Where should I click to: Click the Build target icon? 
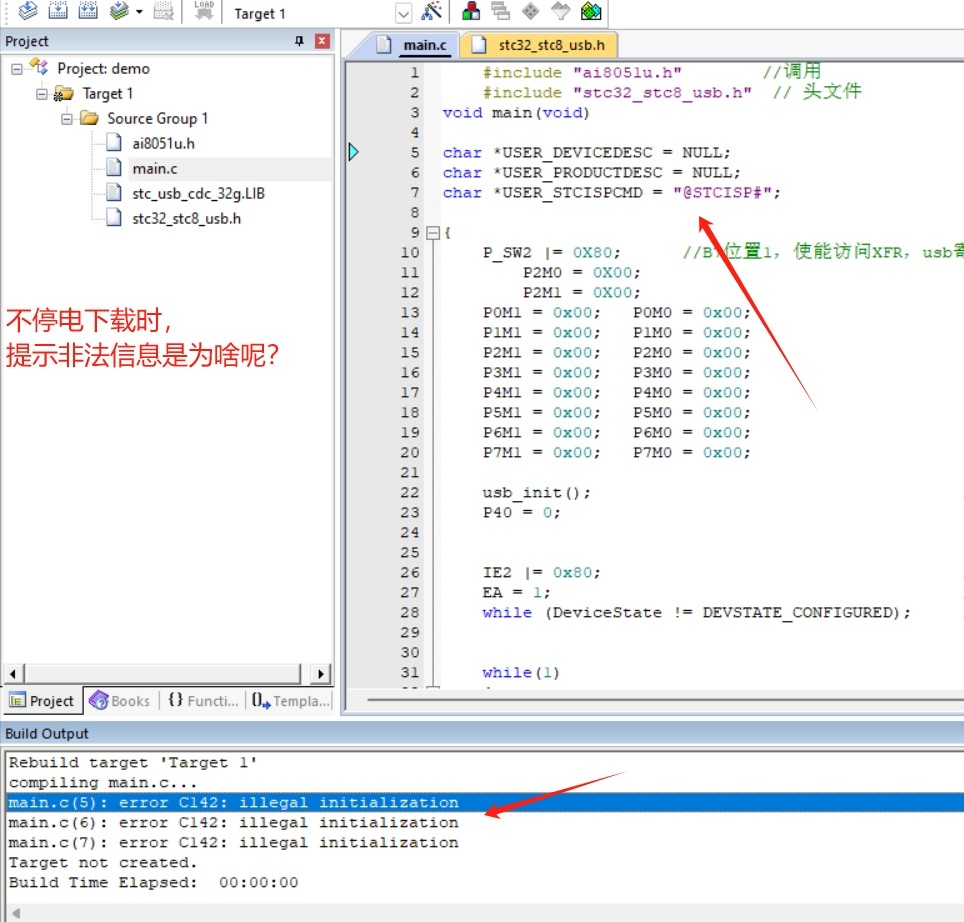(59, 12)
